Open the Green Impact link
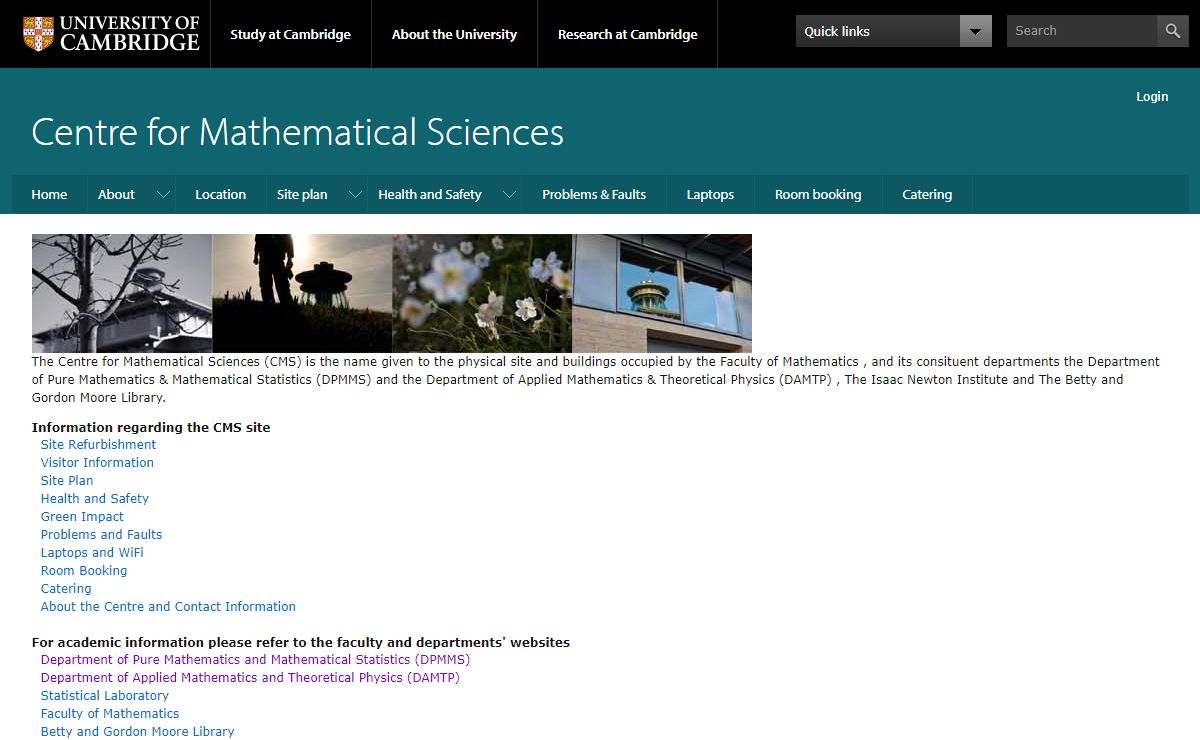Viewport: 1200px width, 740px height. (x=82, y=517)
